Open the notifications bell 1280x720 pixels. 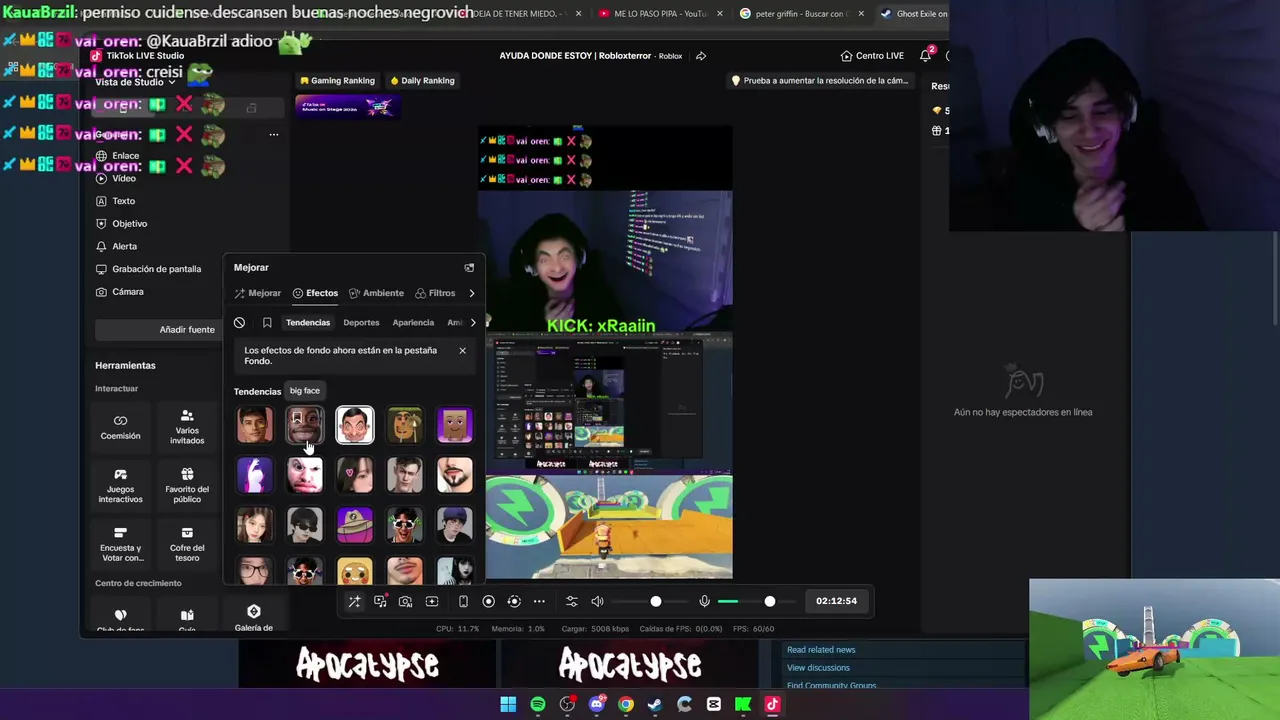pyautogui.click(x=925, y=56)
